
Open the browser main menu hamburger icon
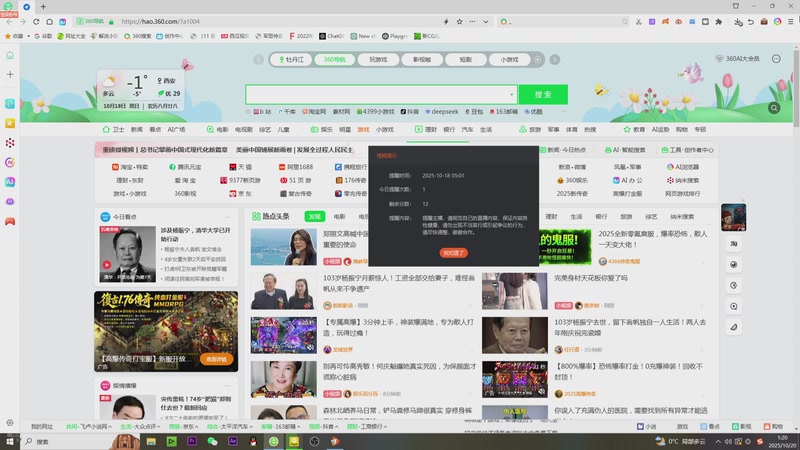[790, 22]
